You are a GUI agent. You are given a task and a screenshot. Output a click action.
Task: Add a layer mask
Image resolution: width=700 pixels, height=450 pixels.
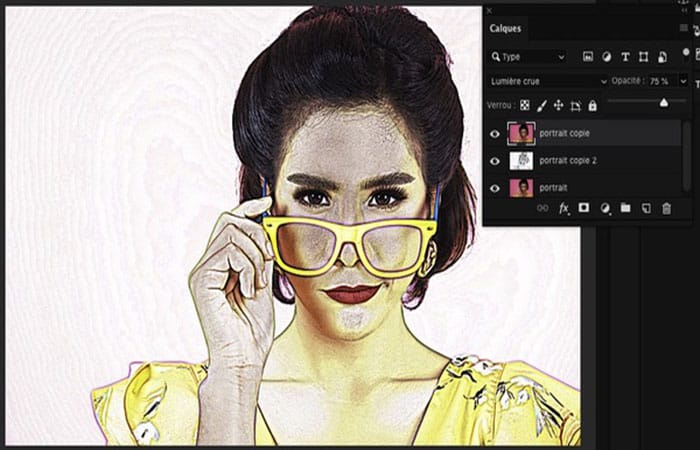coord(583,208)
